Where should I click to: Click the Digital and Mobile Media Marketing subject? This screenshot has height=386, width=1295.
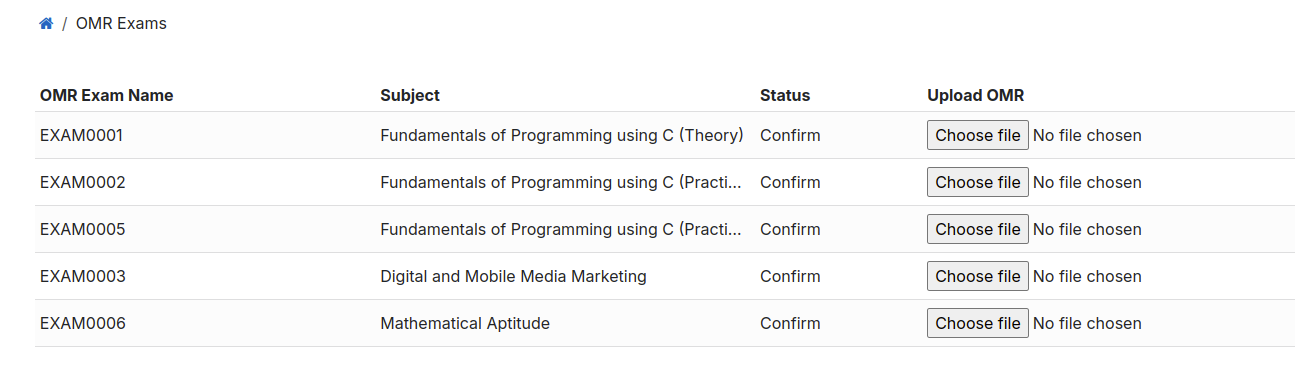[513, 276]
